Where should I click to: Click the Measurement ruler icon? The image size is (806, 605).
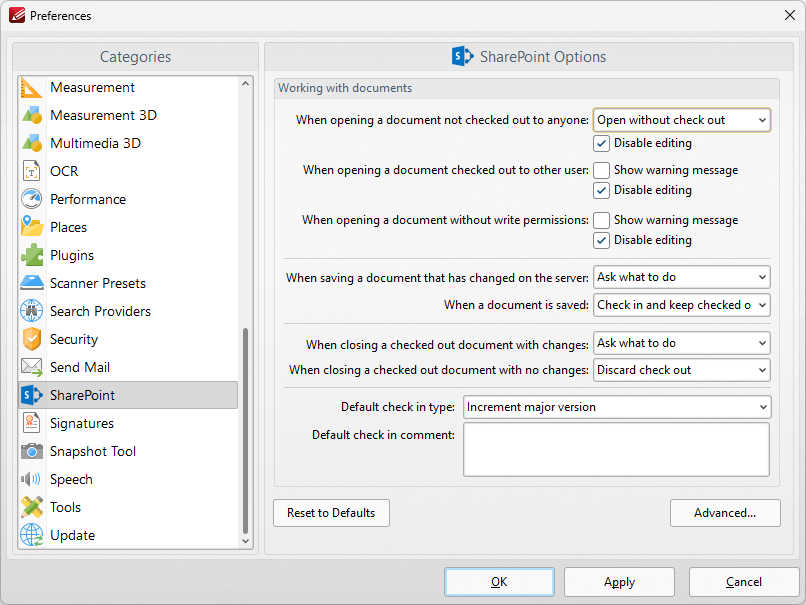[x=32, y=87]
